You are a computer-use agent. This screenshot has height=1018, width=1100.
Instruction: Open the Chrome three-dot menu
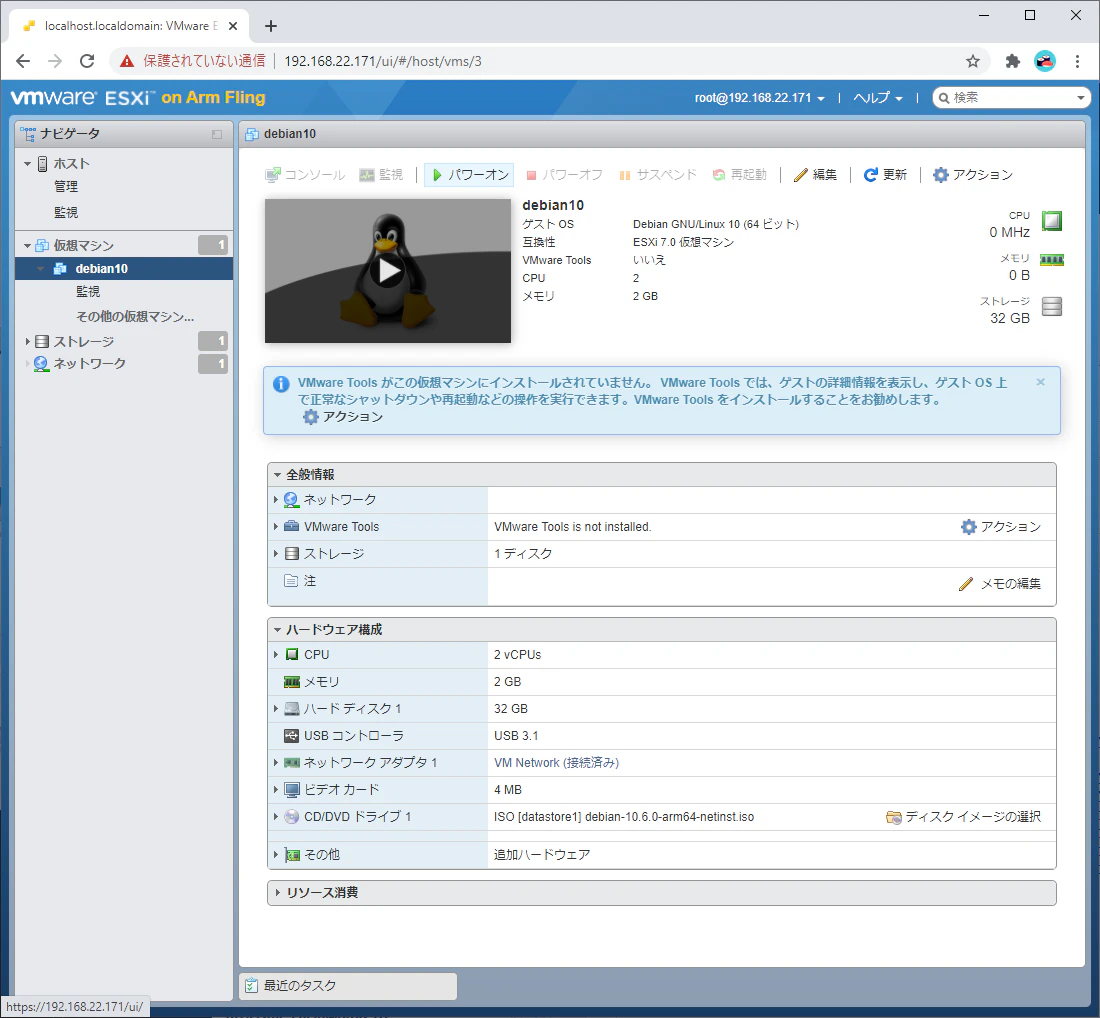click(x=1078, y=61)
